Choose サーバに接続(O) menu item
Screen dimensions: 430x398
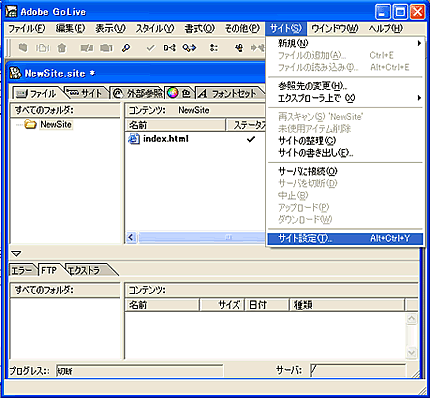pyautogui.click(x=345, y=171)
